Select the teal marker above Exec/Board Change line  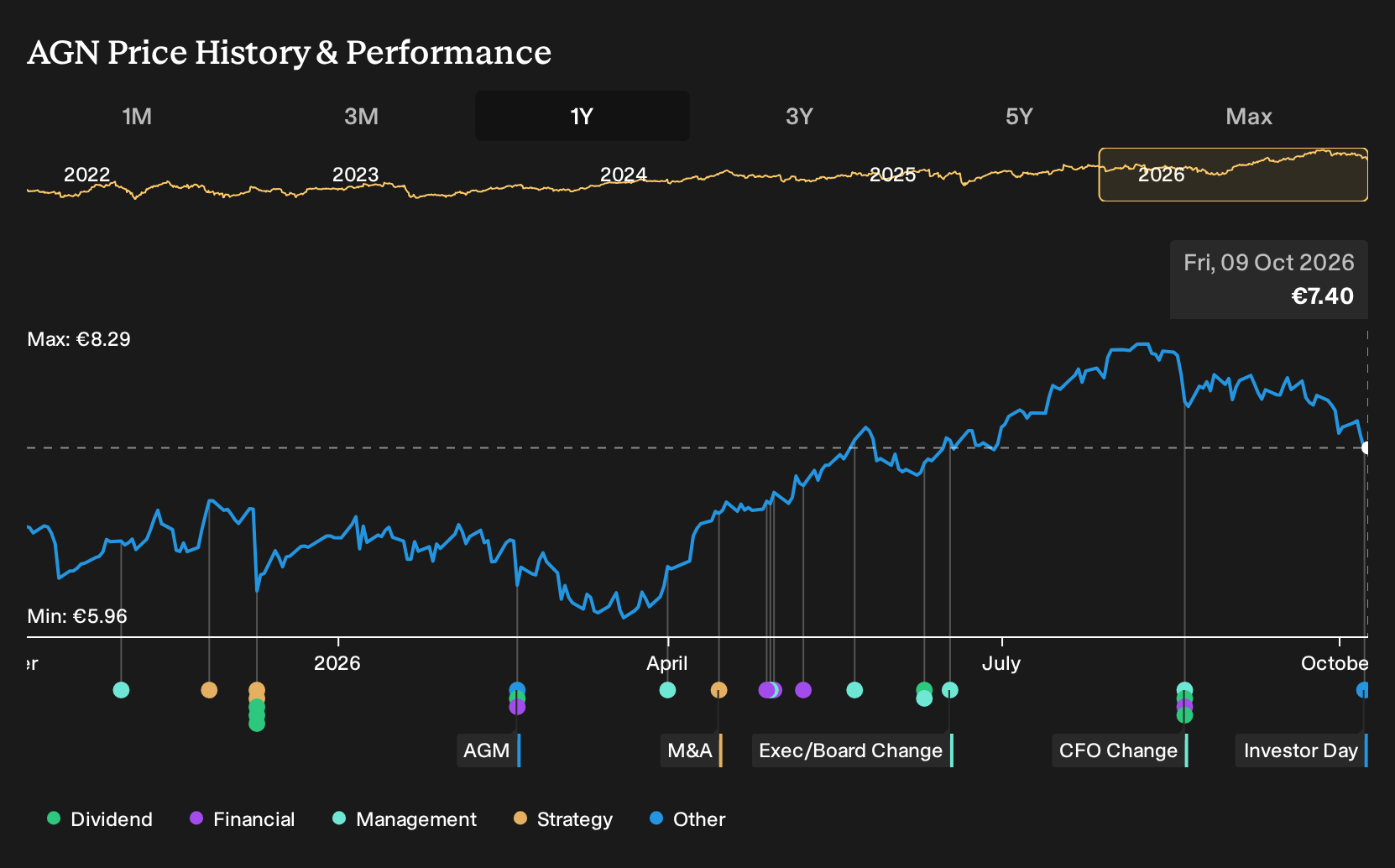tap(950, 690)
